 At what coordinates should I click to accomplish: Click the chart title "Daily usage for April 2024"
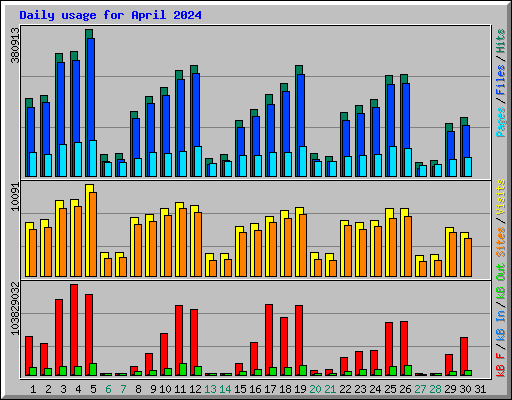tap(110, 15)
